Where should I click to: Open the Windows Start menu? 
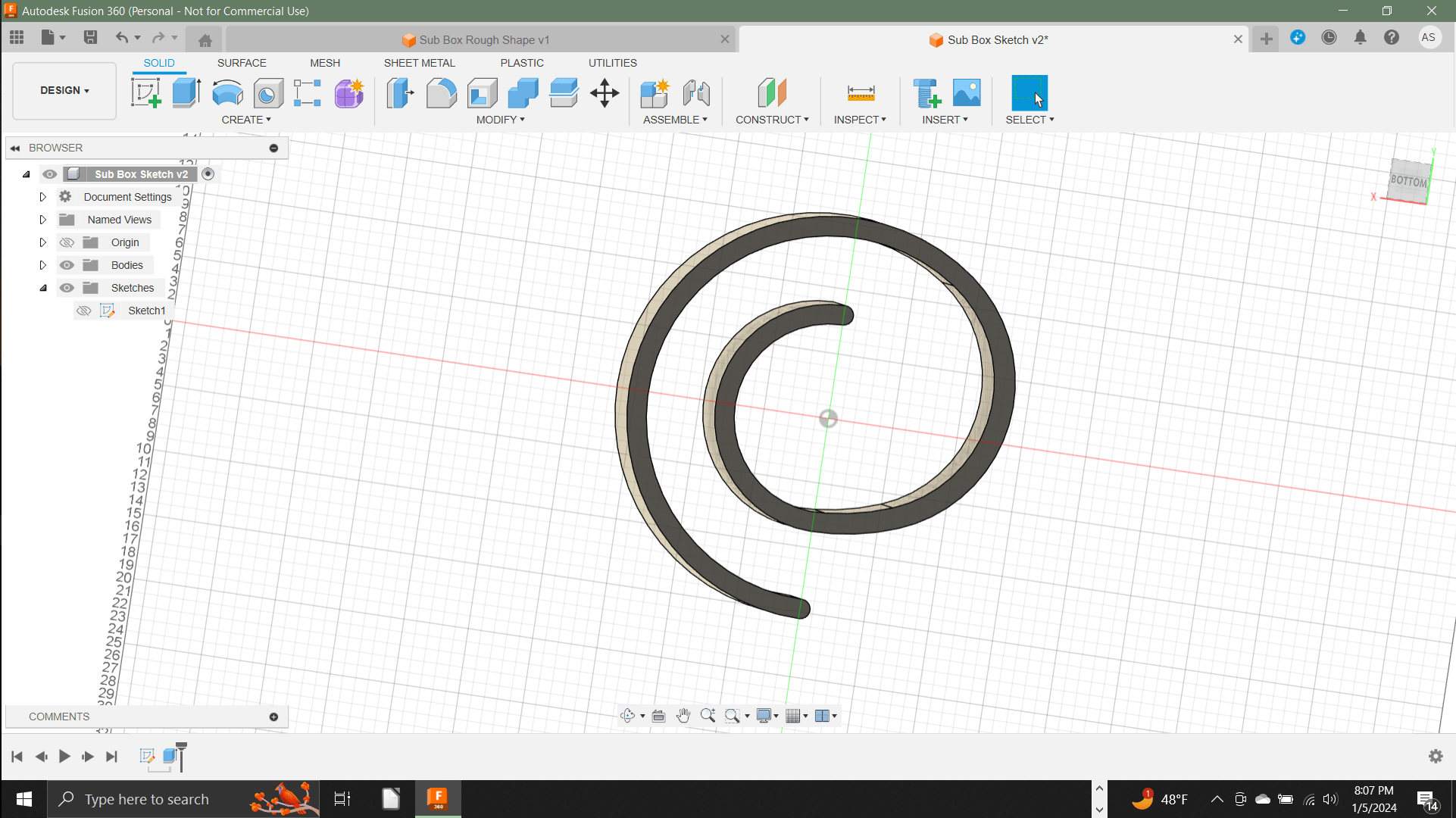coord(23,799)
